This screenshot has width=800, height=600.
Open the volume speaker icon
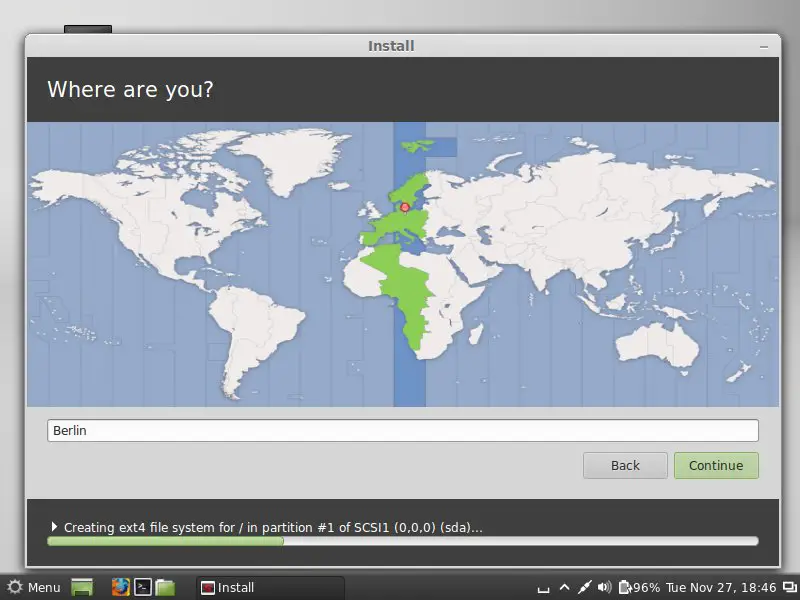[x=605, y=588]
